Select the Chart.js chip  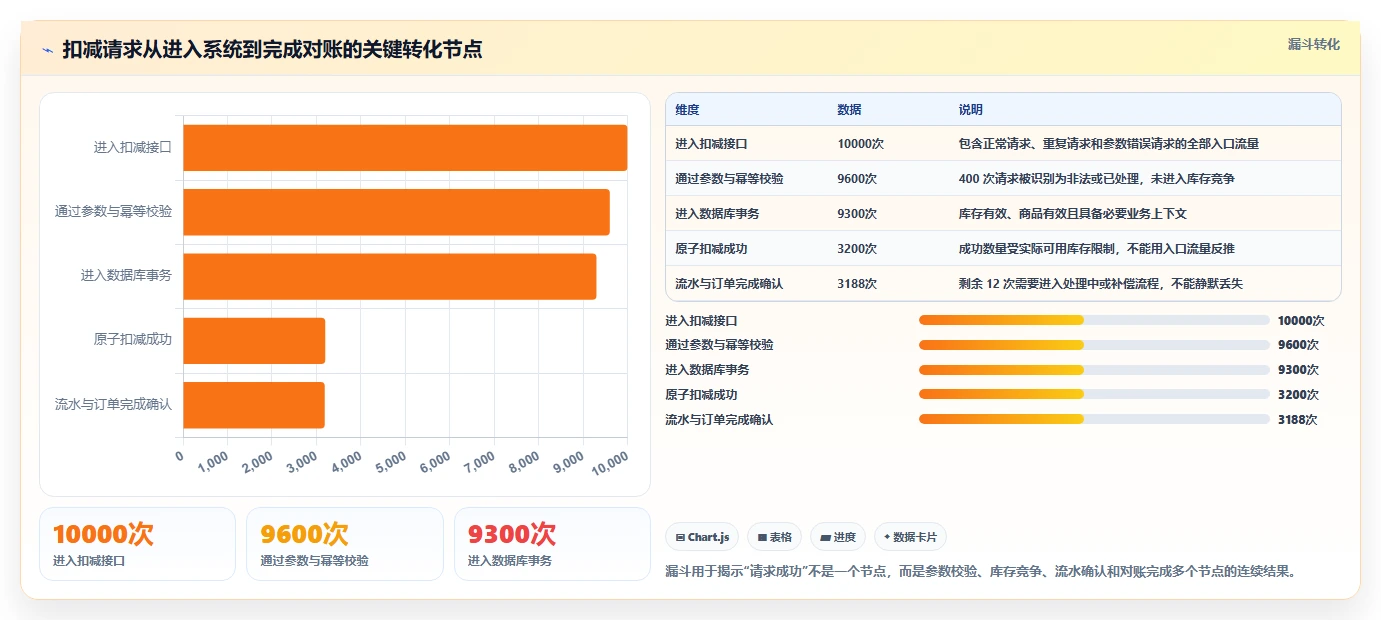702,537
